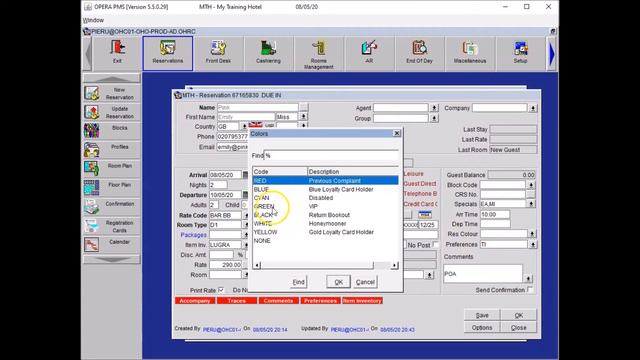Viewport: 640px width, 360px height.
Task: Open the Block Code dropdown arrow
Action: pyautogui.click(x=531, y=185)
